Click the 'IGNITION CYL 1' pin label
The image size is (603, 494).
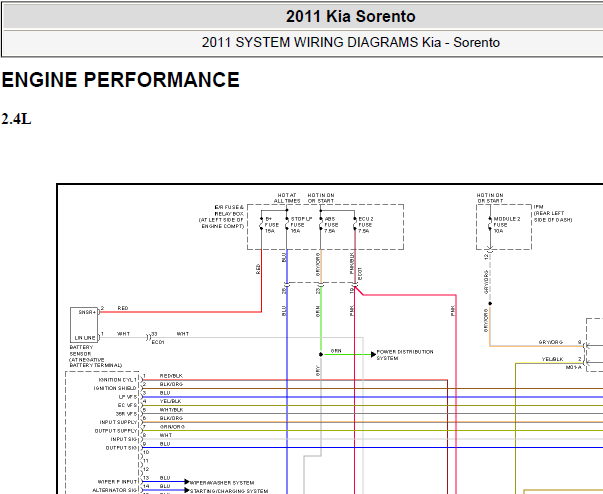tap(117, 380)
